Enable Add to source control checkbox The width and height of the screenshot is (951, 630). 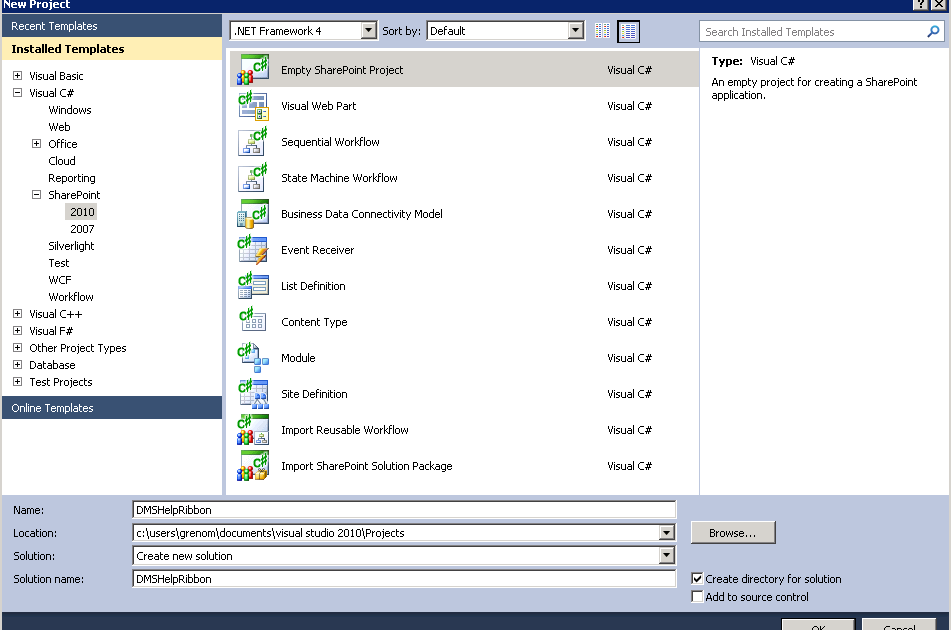coord(697,597)
